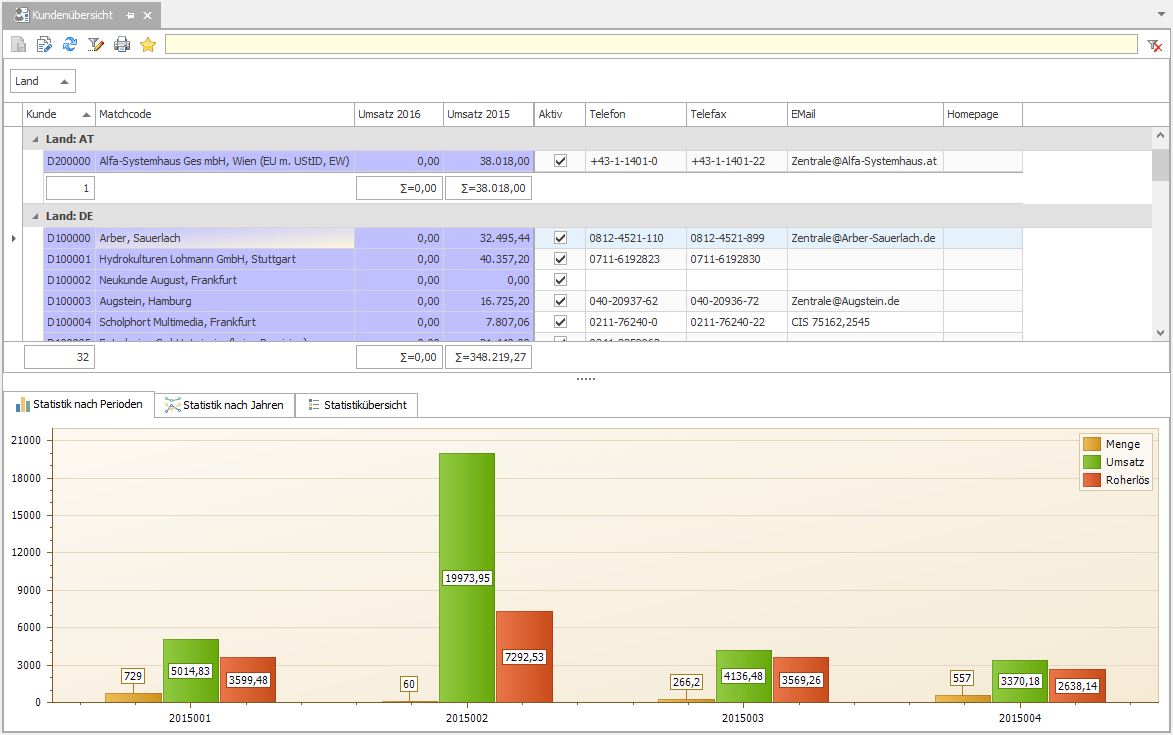Click the scroll-up arrow of the customer grid
Screen dimensions: 1173x735
[x=1160, y=135]
